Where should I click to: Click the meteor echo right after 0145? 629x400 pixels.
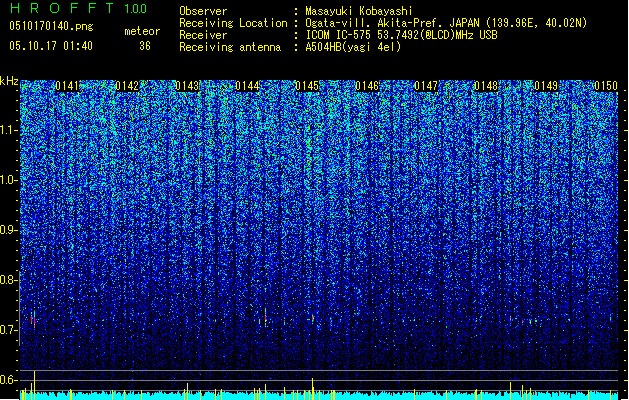(x=312, y=318)
